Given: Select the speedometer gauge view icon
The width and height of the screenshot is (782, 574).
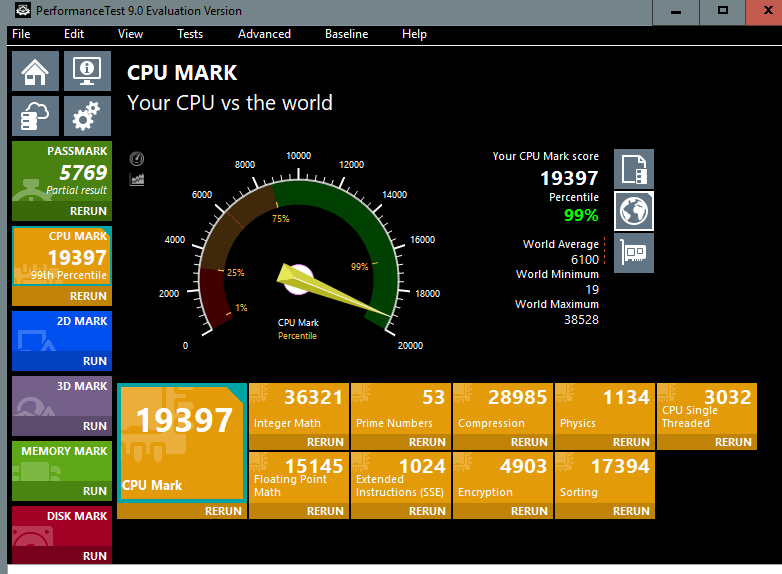Looking at the screenshot, I should (137, 159).
